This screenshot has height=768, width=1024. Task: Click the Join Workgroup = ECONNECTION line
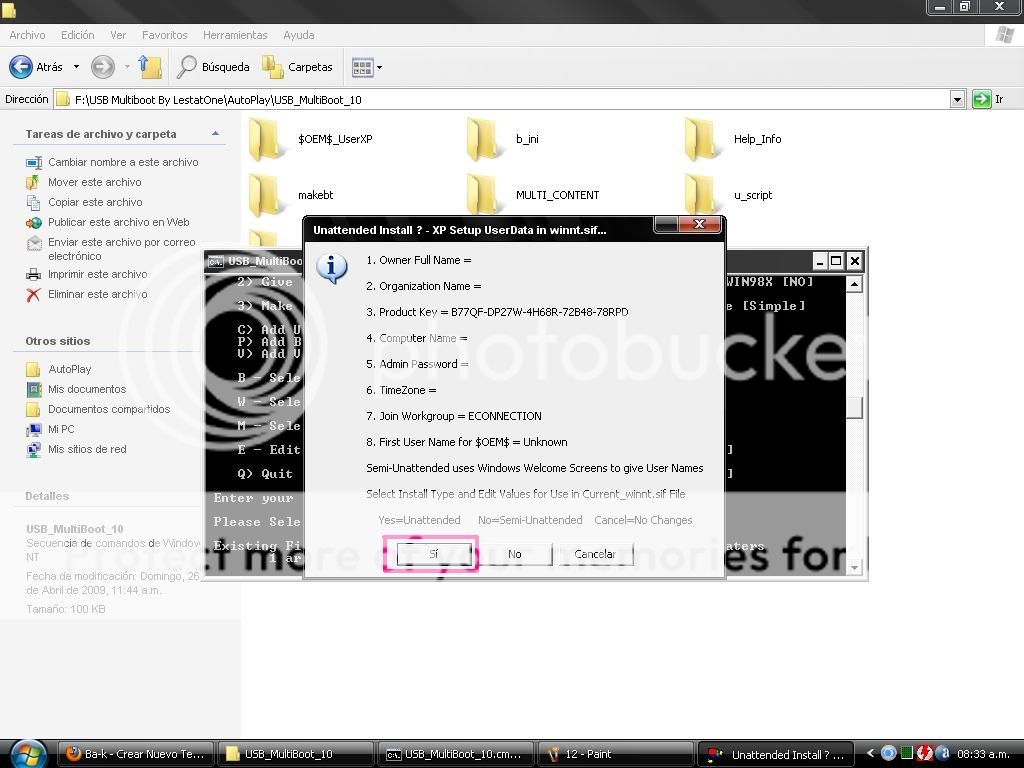(x=454, y=416)
